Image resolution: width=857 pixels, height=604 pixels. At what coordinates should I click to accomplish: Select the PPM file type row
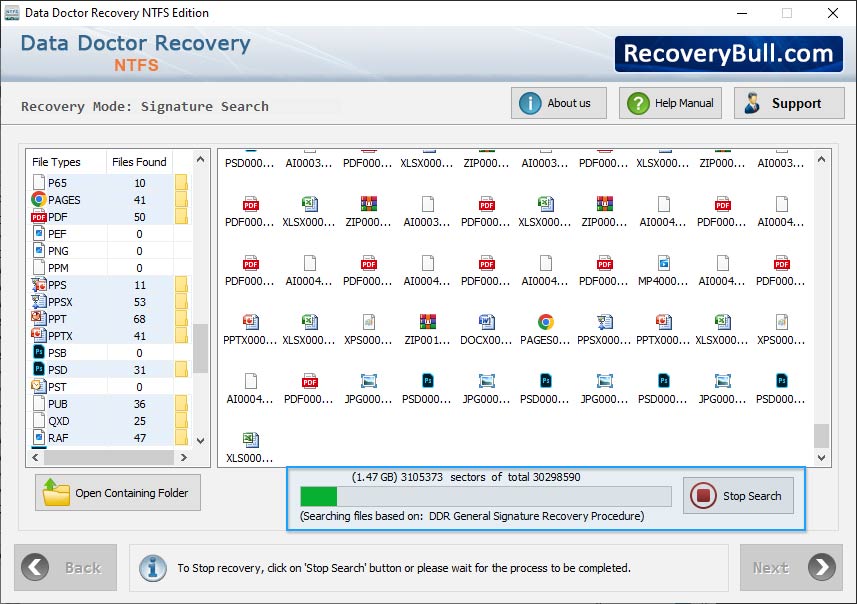tap(109, 268)
